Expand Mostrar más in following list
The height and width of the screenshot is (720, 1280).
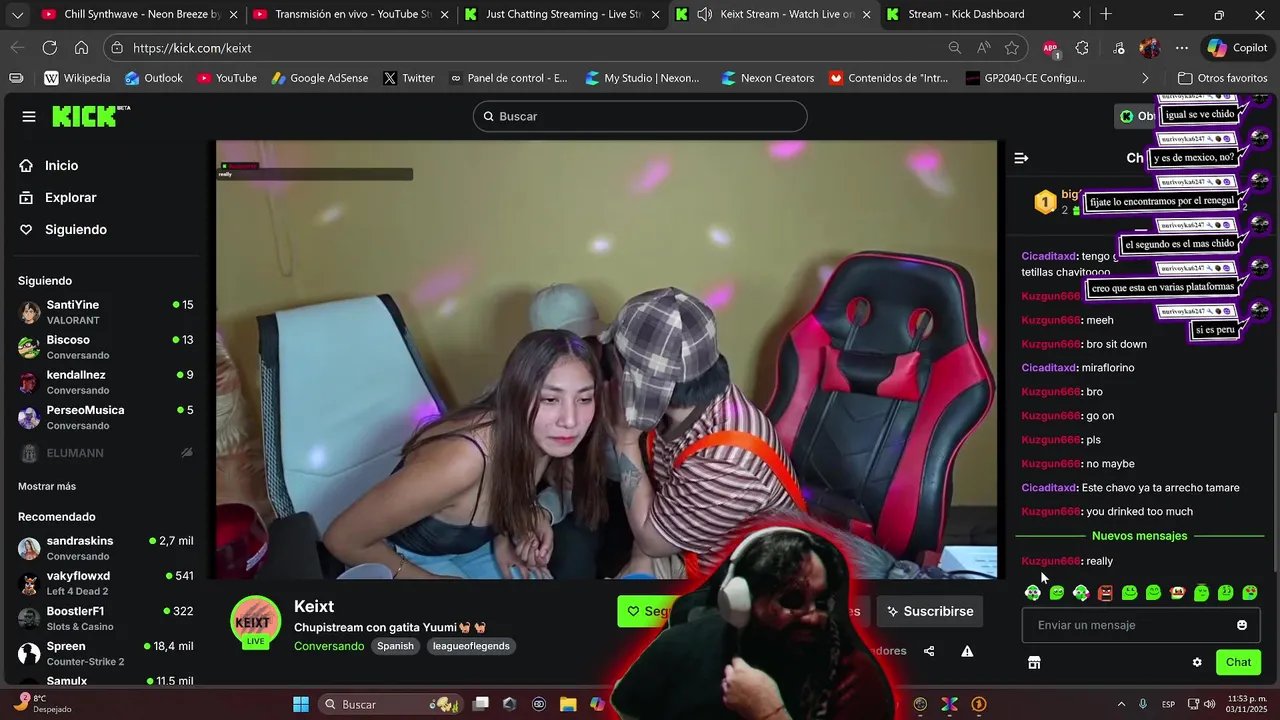click(x=47, y=486)
